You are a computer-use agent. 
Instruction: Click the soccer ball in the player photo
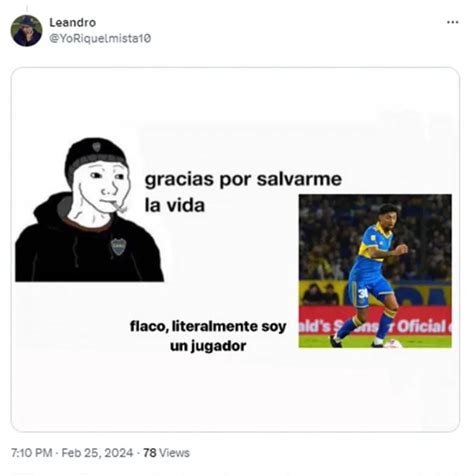point(393,343)
